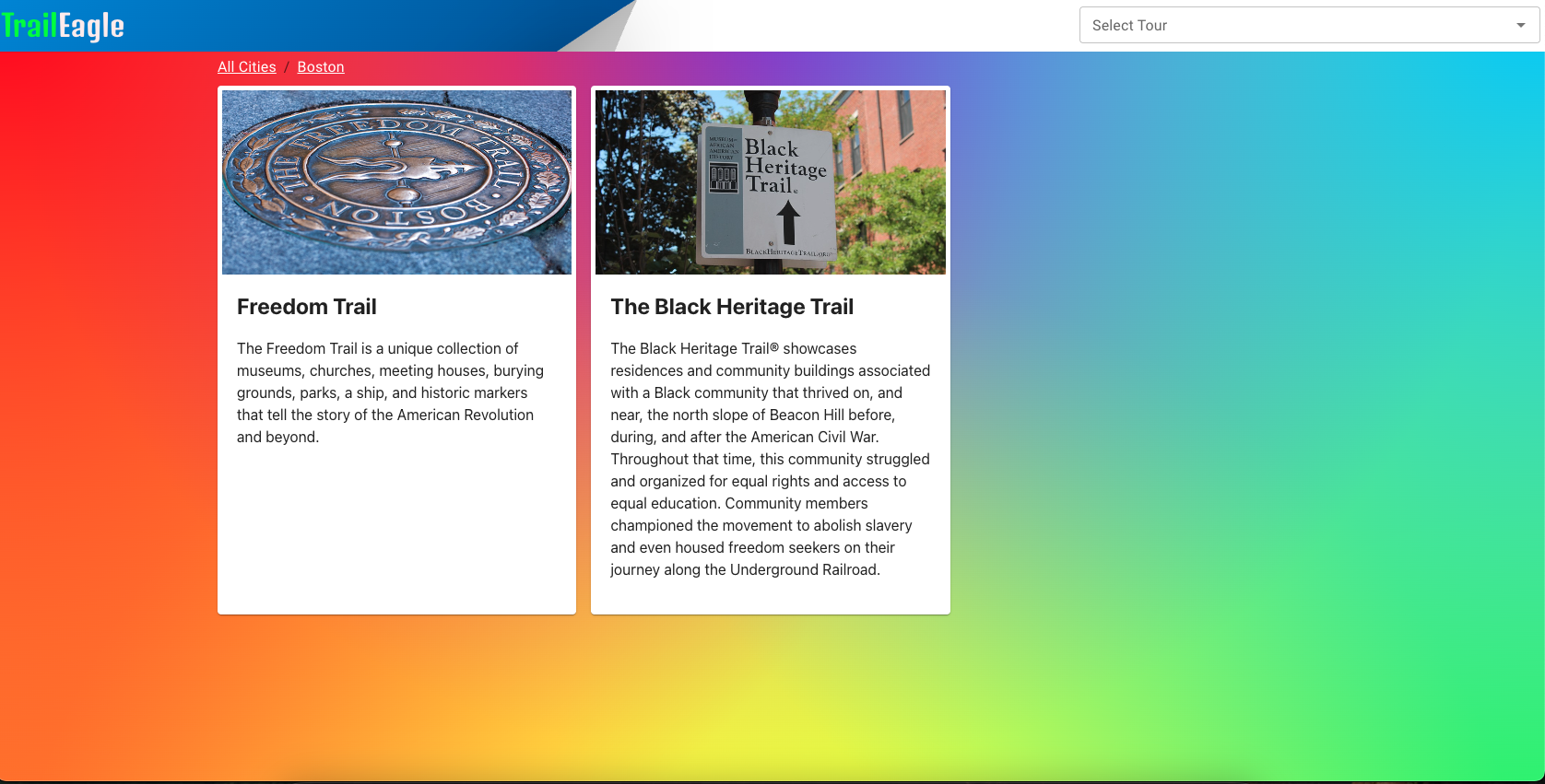The width and height of the screenshot is (1545, 784).
Task: Open the Freedom Trail card title
Action: (307, 307)
